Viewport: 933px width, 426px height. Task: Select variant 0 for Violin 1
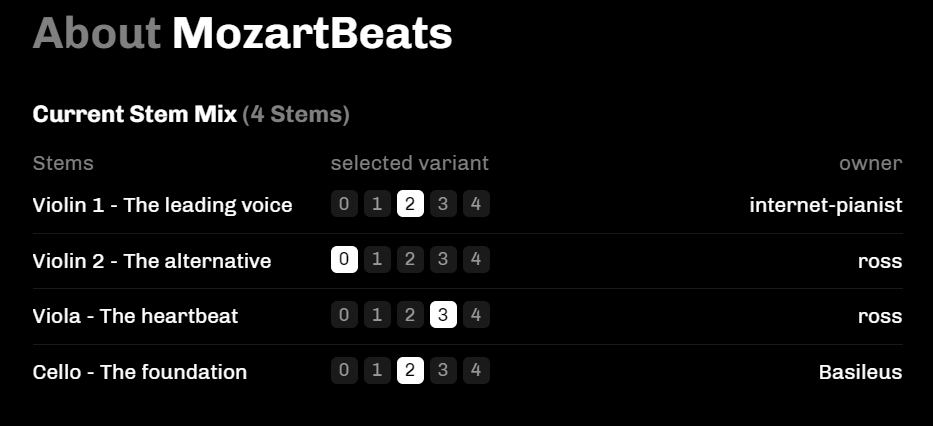click(344, 205)
